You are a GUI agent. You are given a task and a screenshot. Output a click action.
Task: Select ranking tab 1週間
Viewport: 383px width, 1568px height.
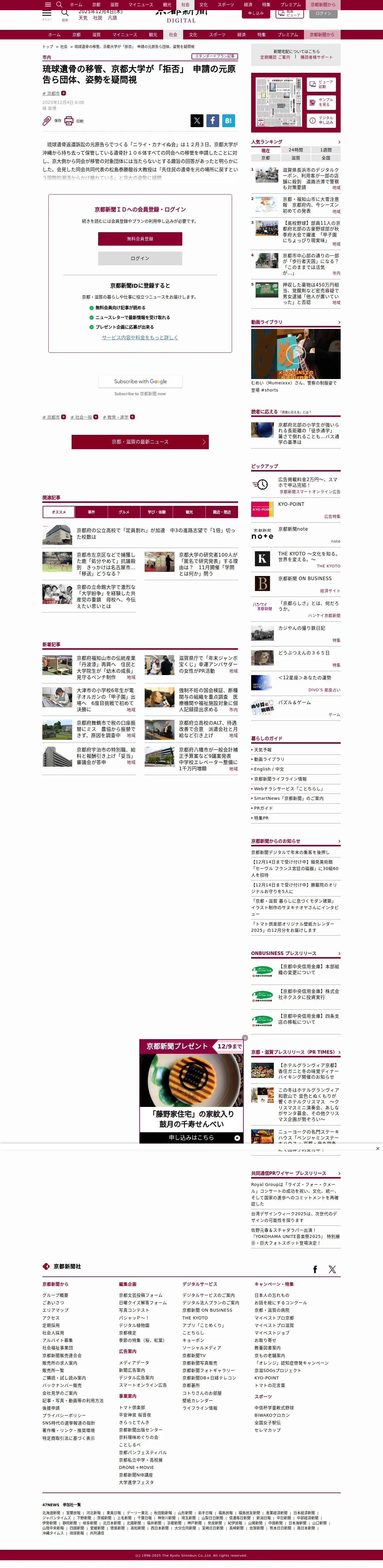326,150
